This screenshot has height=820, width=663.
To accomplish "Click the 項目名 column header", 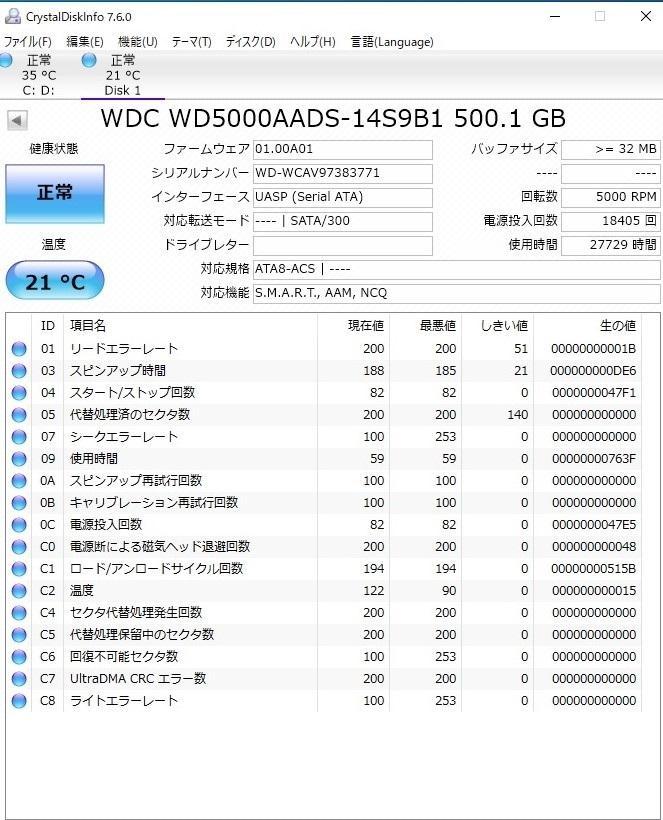I will (190, 326).
